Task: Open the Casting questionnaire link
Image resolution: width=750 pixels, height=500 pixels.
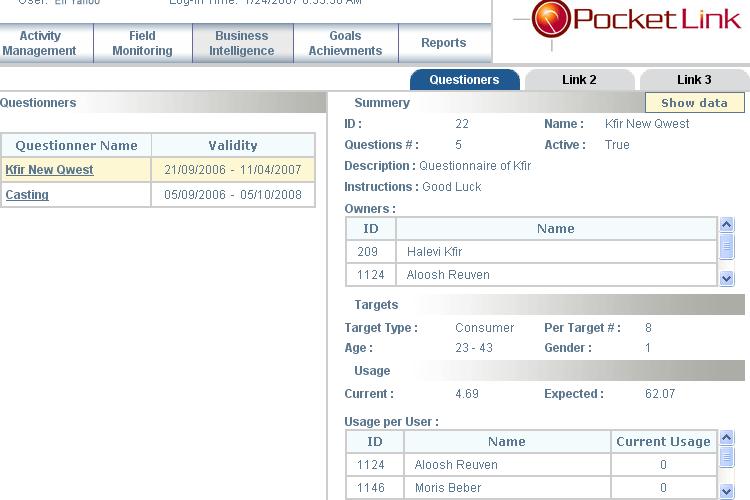Action: point(27,195)
